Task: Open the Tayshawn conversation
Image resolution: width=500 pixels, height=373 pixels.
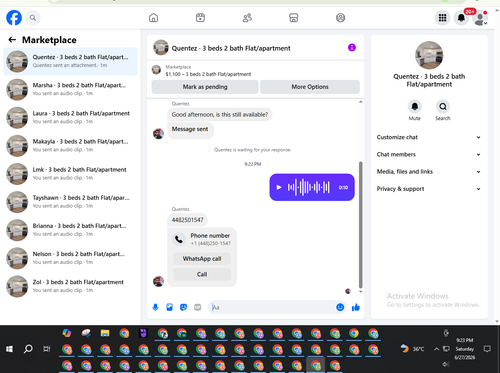Action: (x=70, y=202)
